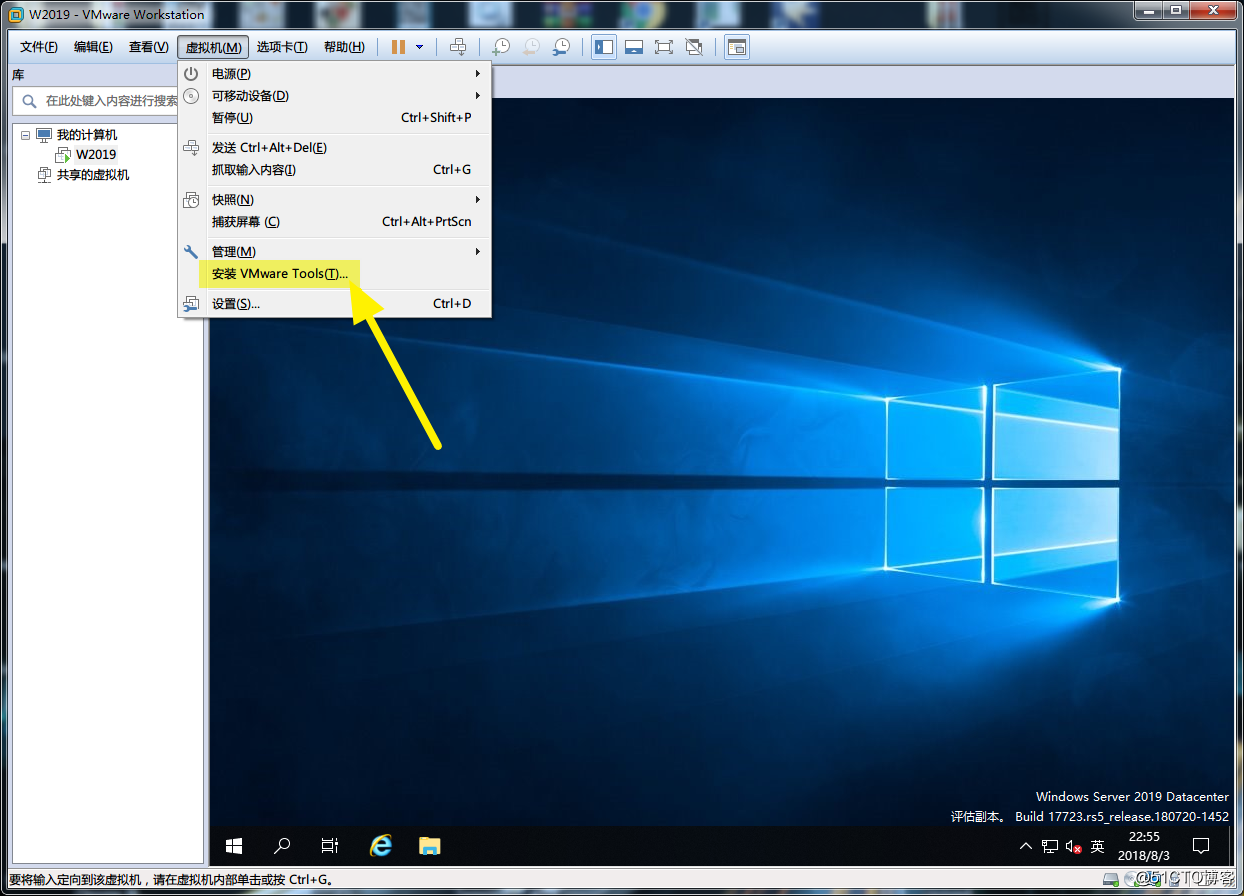The image size is (1244, 896).
Task: Select 抓取输入内容(I) menu entry
Action: (335, 170)
